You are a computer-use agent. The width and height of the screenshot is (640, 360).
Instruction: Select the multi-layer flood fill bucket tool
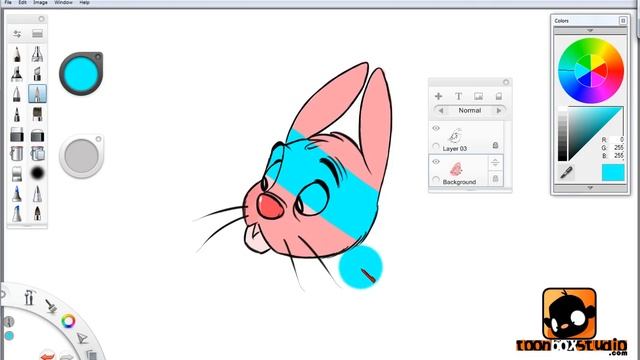pyautogui.click(x=37, y=153)
